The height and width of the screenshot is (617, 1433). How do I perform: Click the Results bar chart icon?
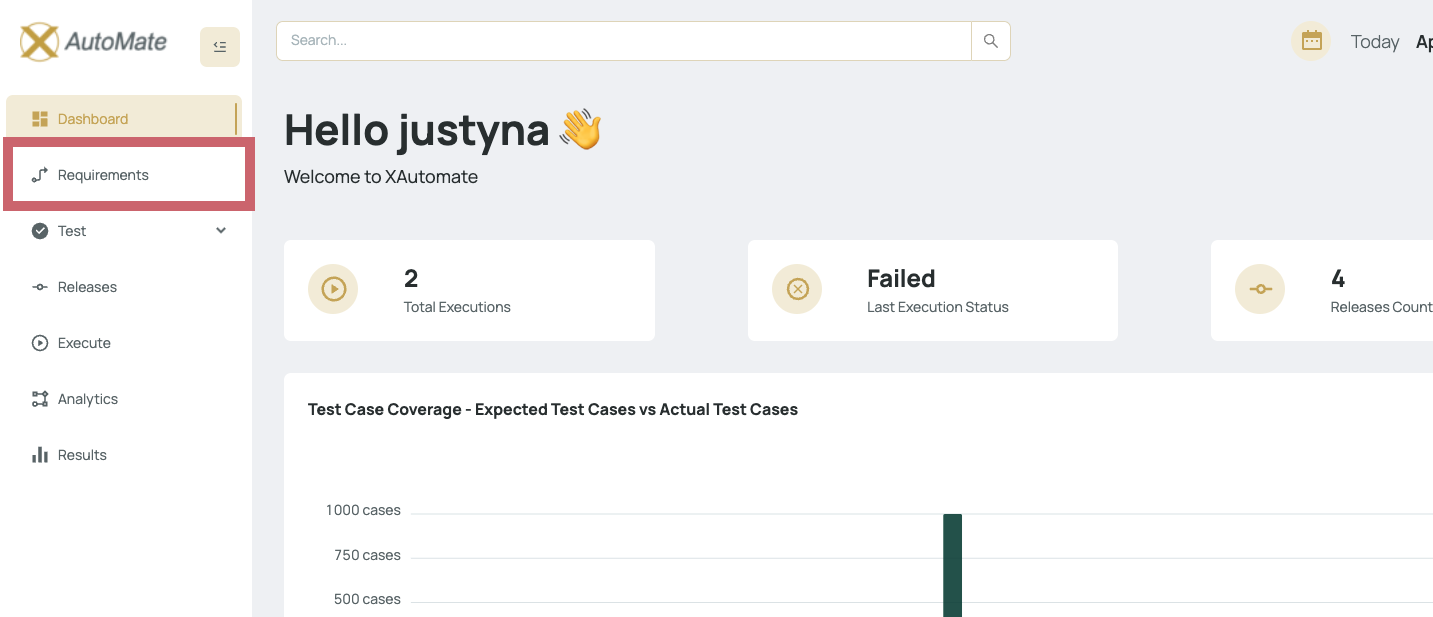[x=40, y=455]
